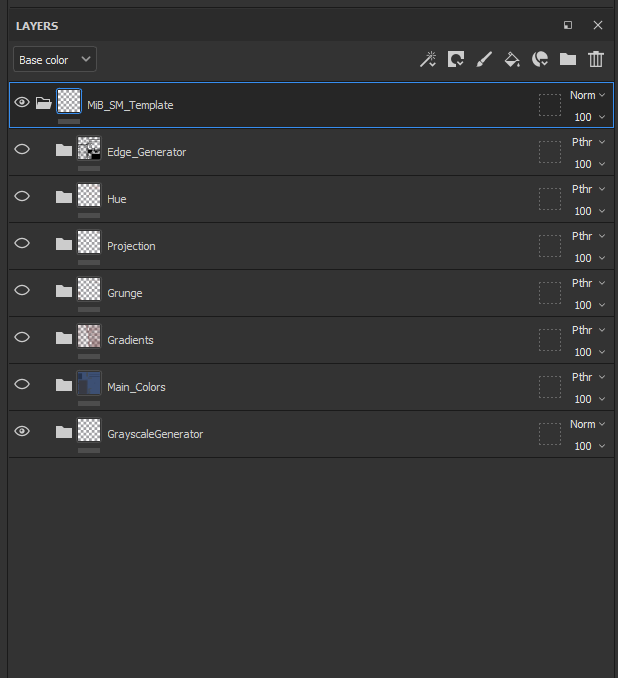Click the add smart material icon

(540, 60)
